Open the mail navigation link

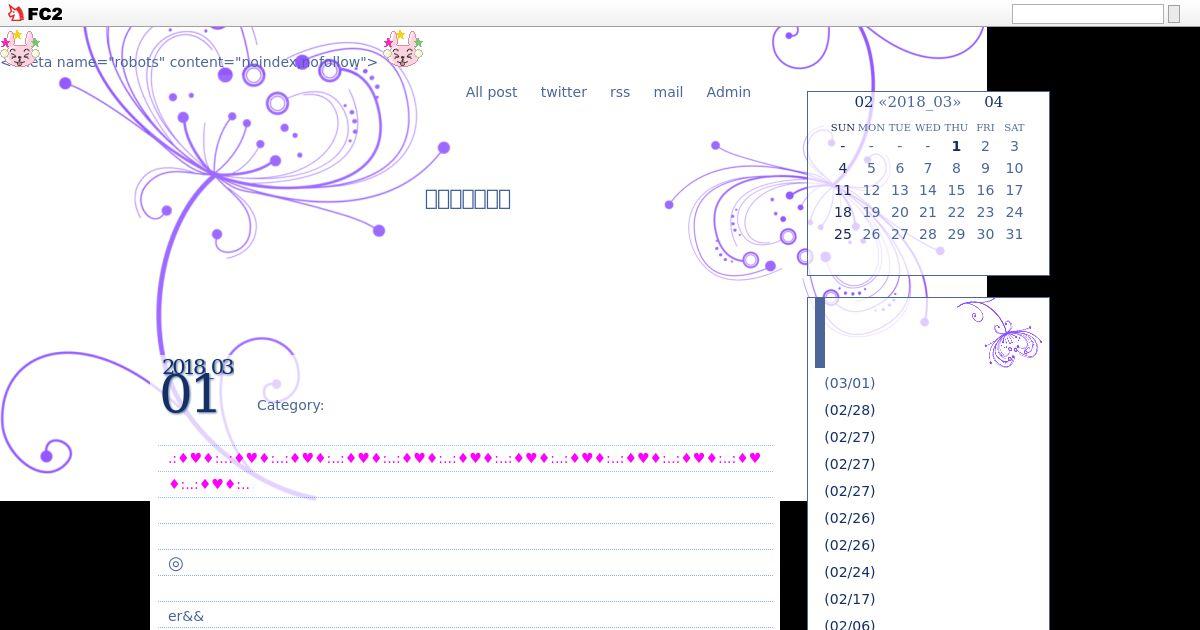point(668,92)
